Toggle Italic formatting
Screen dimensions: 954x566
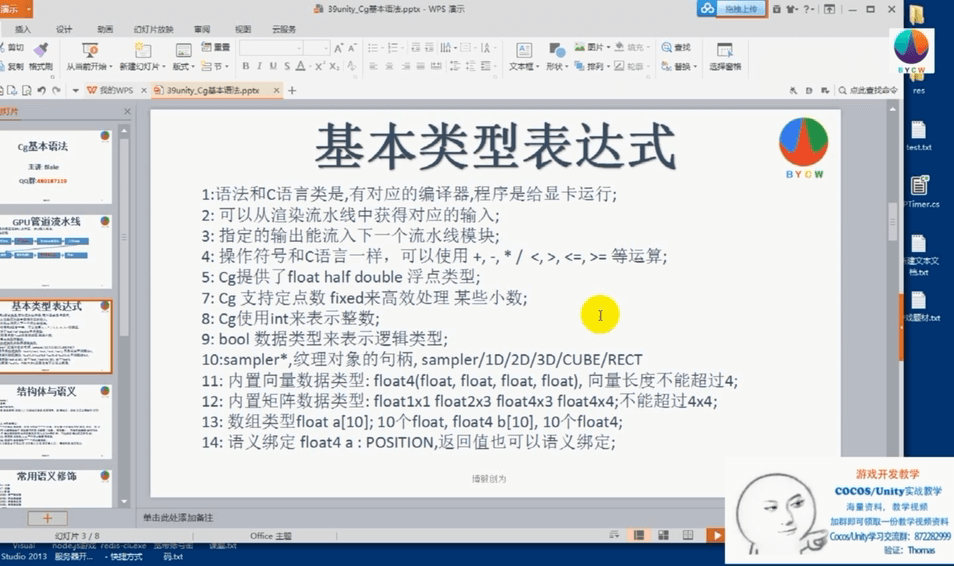coord(259,66)
